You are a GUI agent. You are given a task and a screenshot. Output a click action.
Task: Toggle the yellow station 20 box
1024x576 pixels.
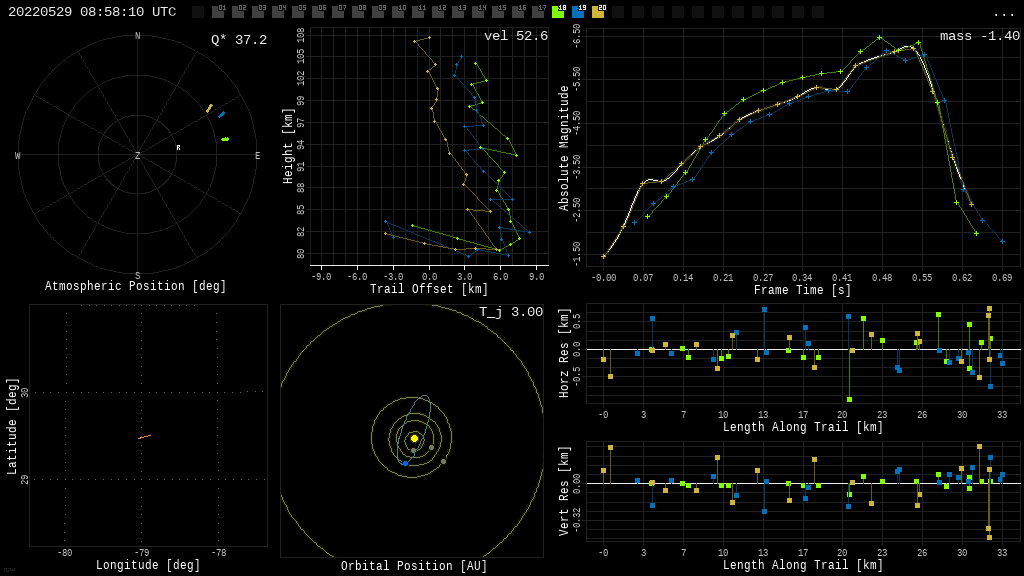click(x=598, y=12)
